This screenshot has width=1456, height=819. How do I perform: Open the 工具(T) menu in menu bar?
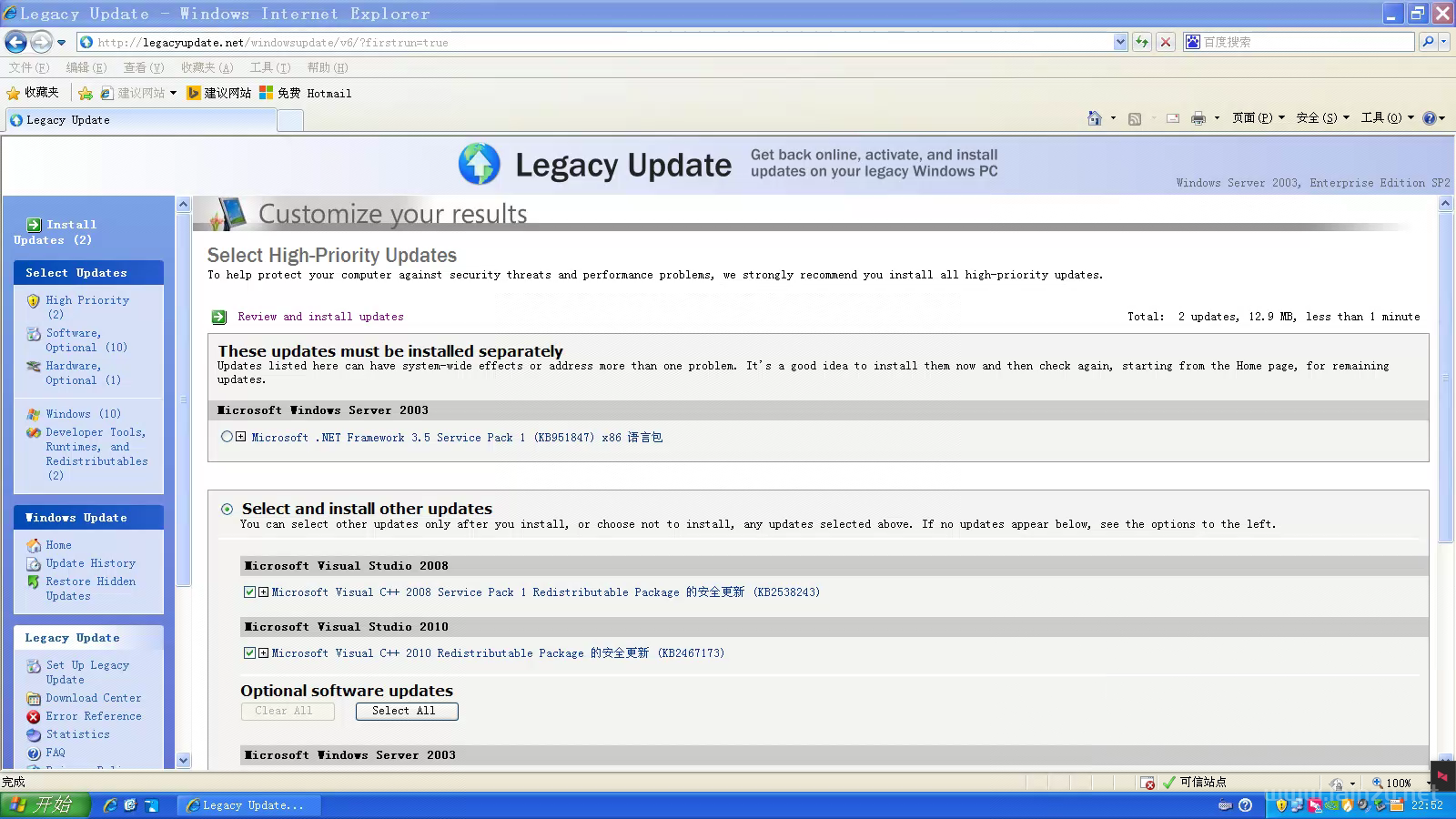[269, 67]
